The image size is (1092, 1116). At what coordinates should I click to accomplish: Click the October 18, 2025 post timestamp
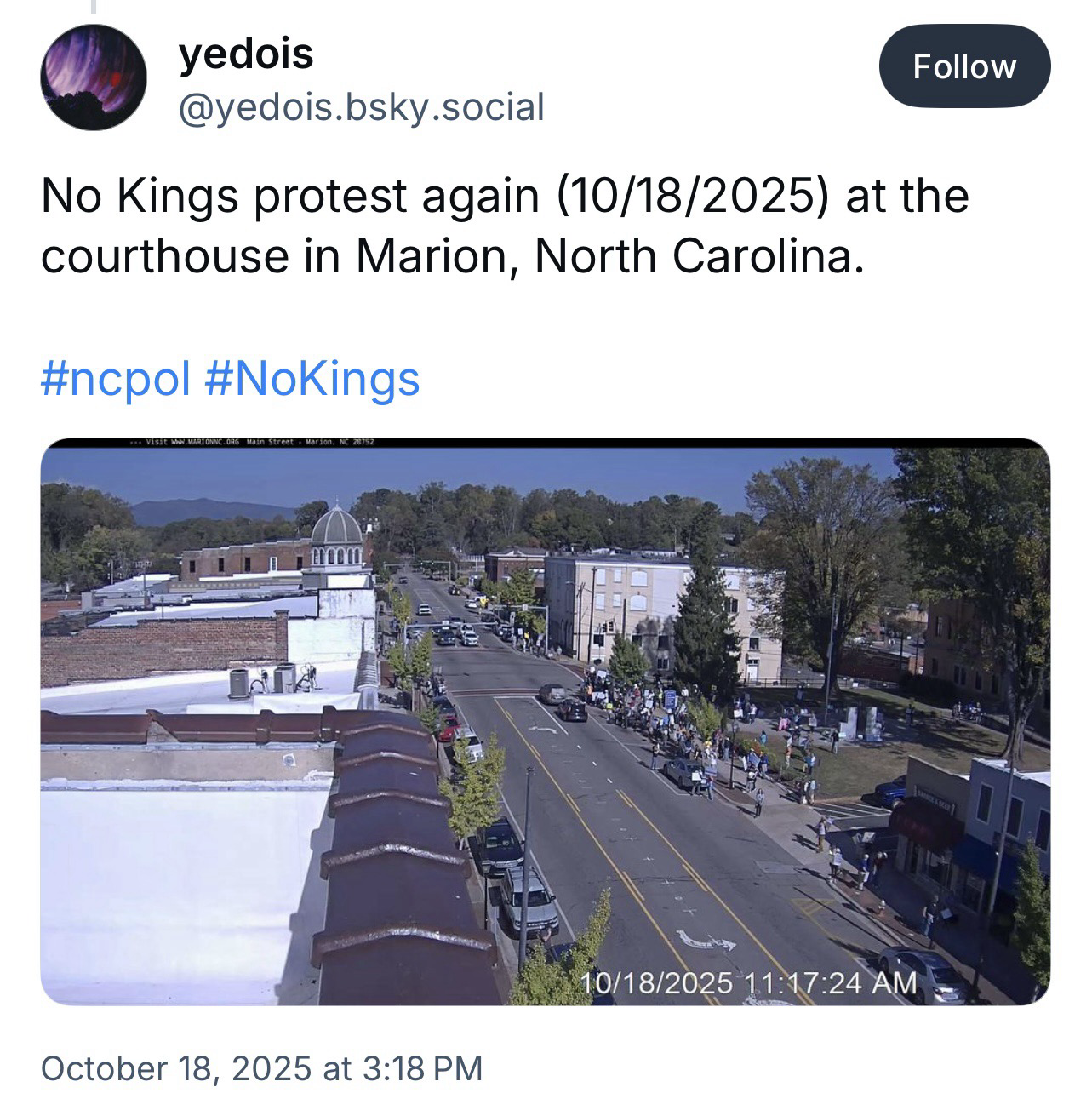[x=261, y=1067]
